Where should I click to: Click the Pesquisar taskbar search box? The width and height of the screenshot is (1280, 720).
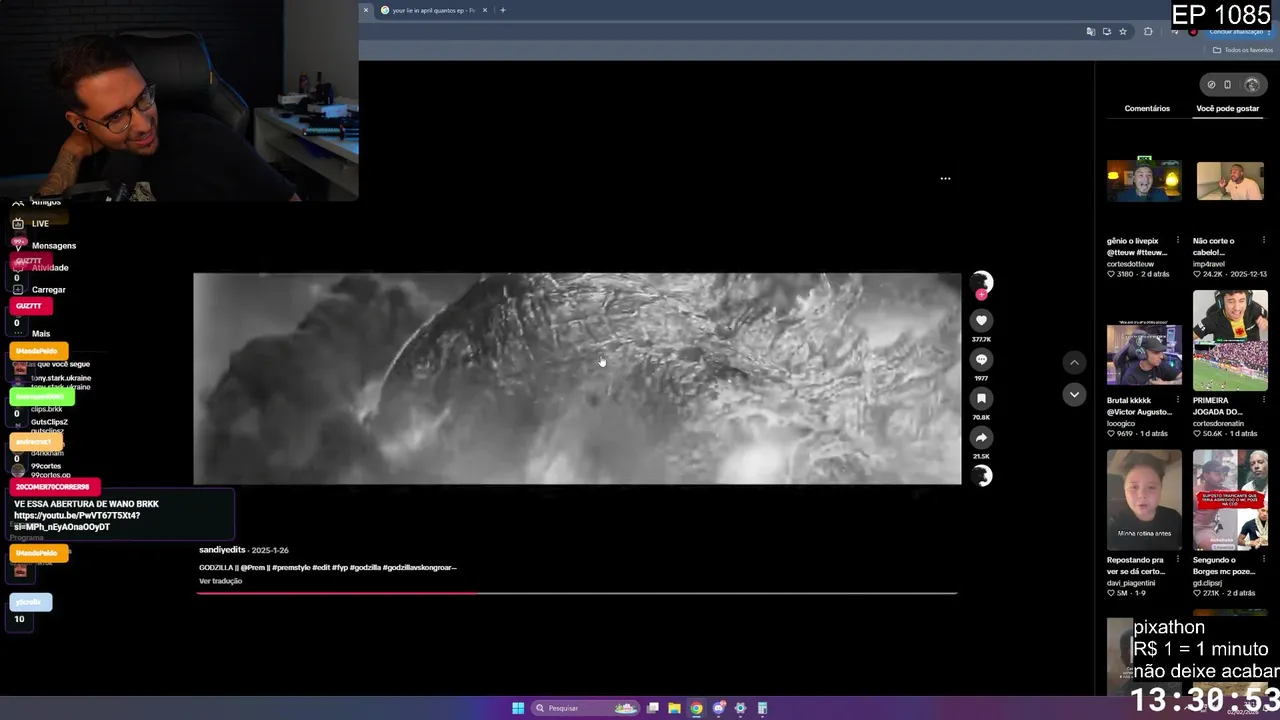coord(585,708)
